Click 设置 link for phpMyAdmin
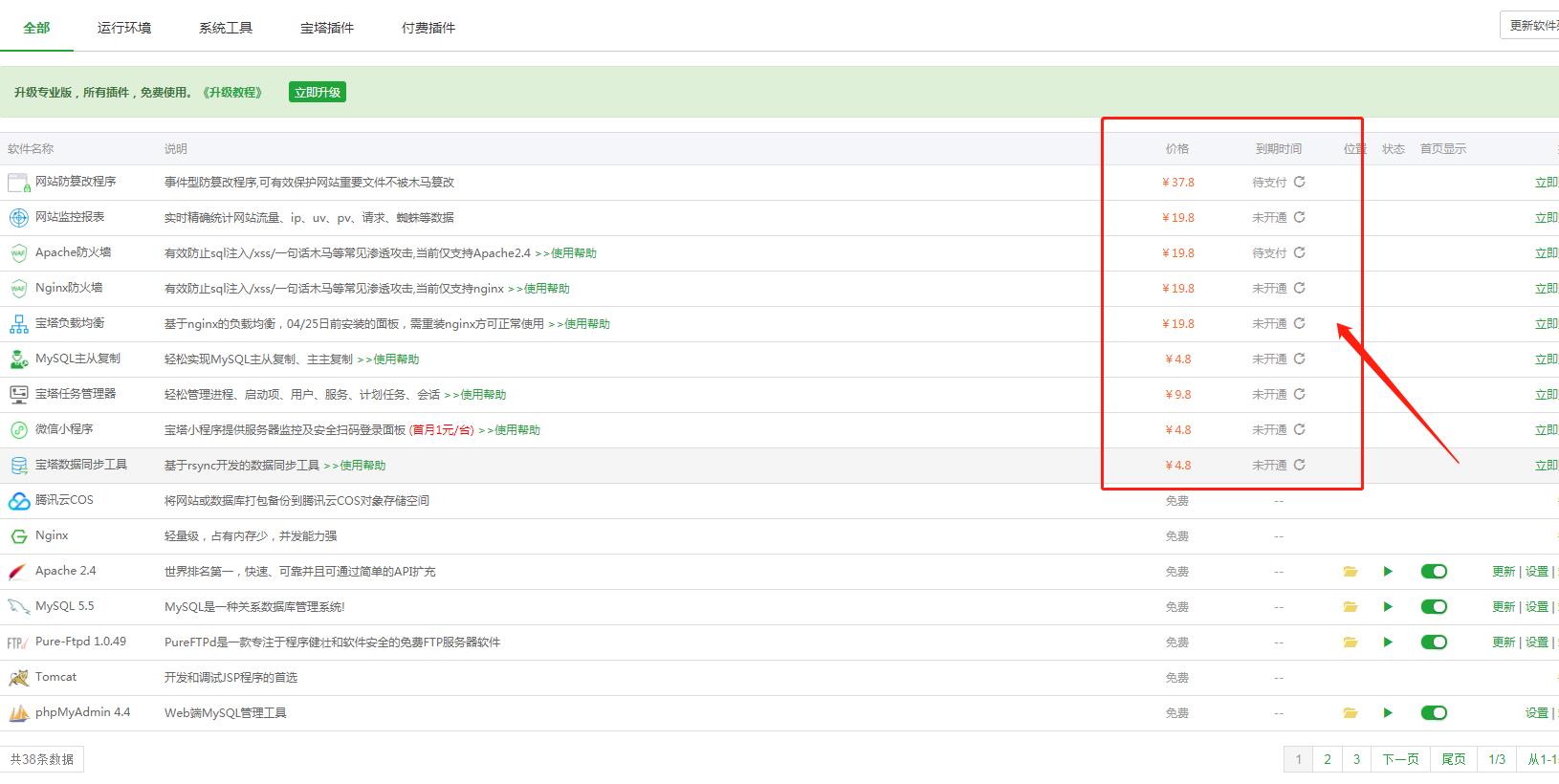The width and height of the screenshot is (1559, 784). [x=1537, y=713]
